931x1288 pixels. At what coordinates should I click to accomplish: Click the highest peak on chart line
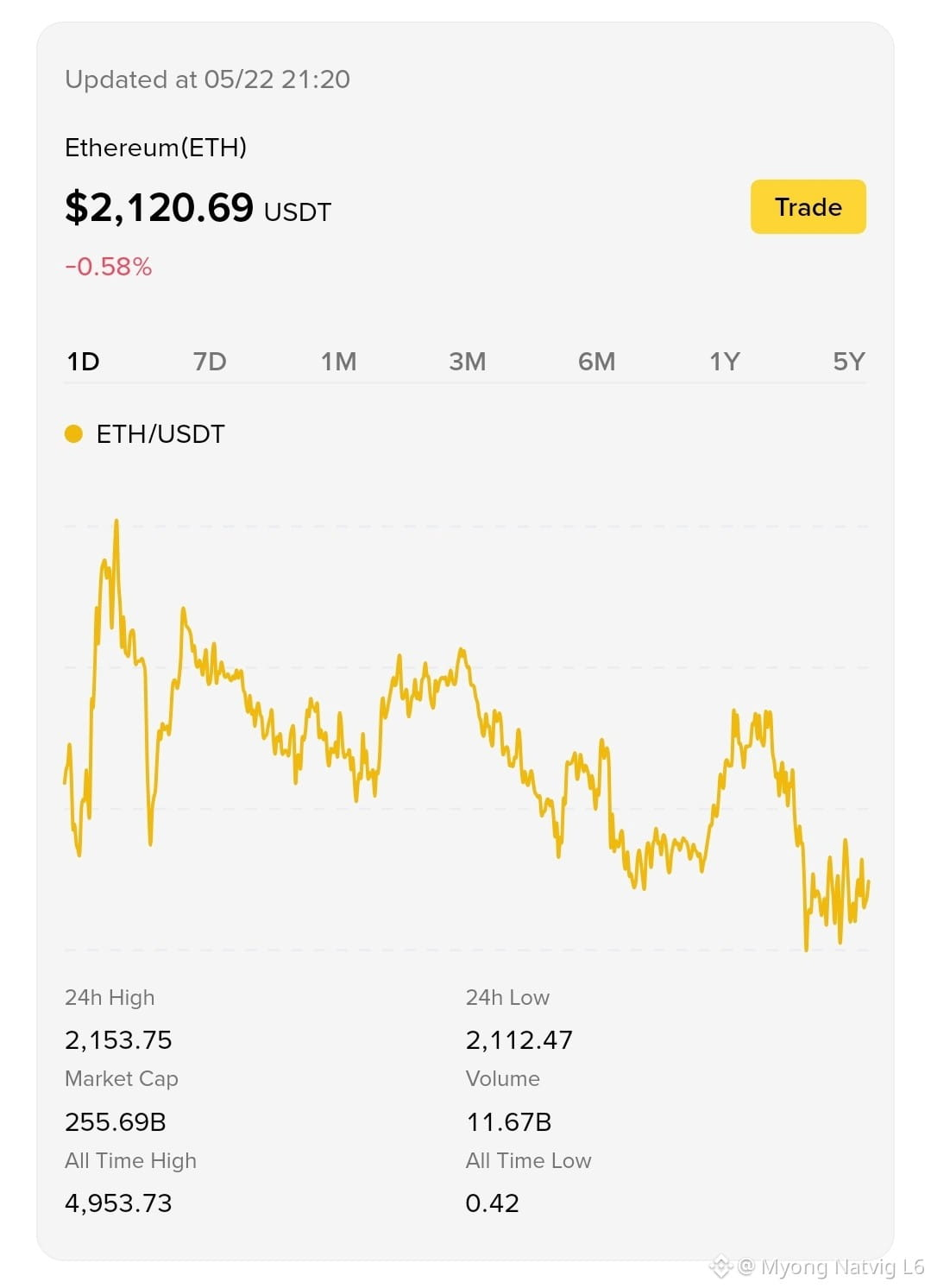click(x=116, y=523)
